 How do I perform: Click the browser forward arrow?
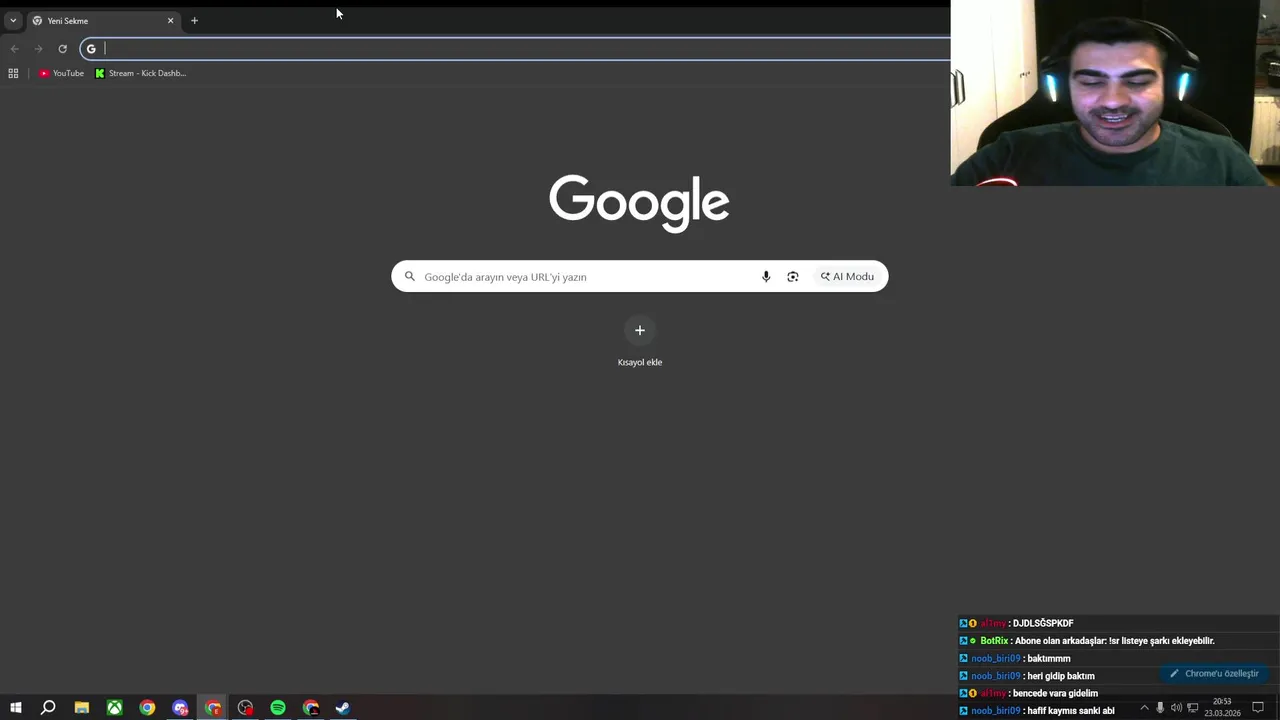tap(38, 48)
